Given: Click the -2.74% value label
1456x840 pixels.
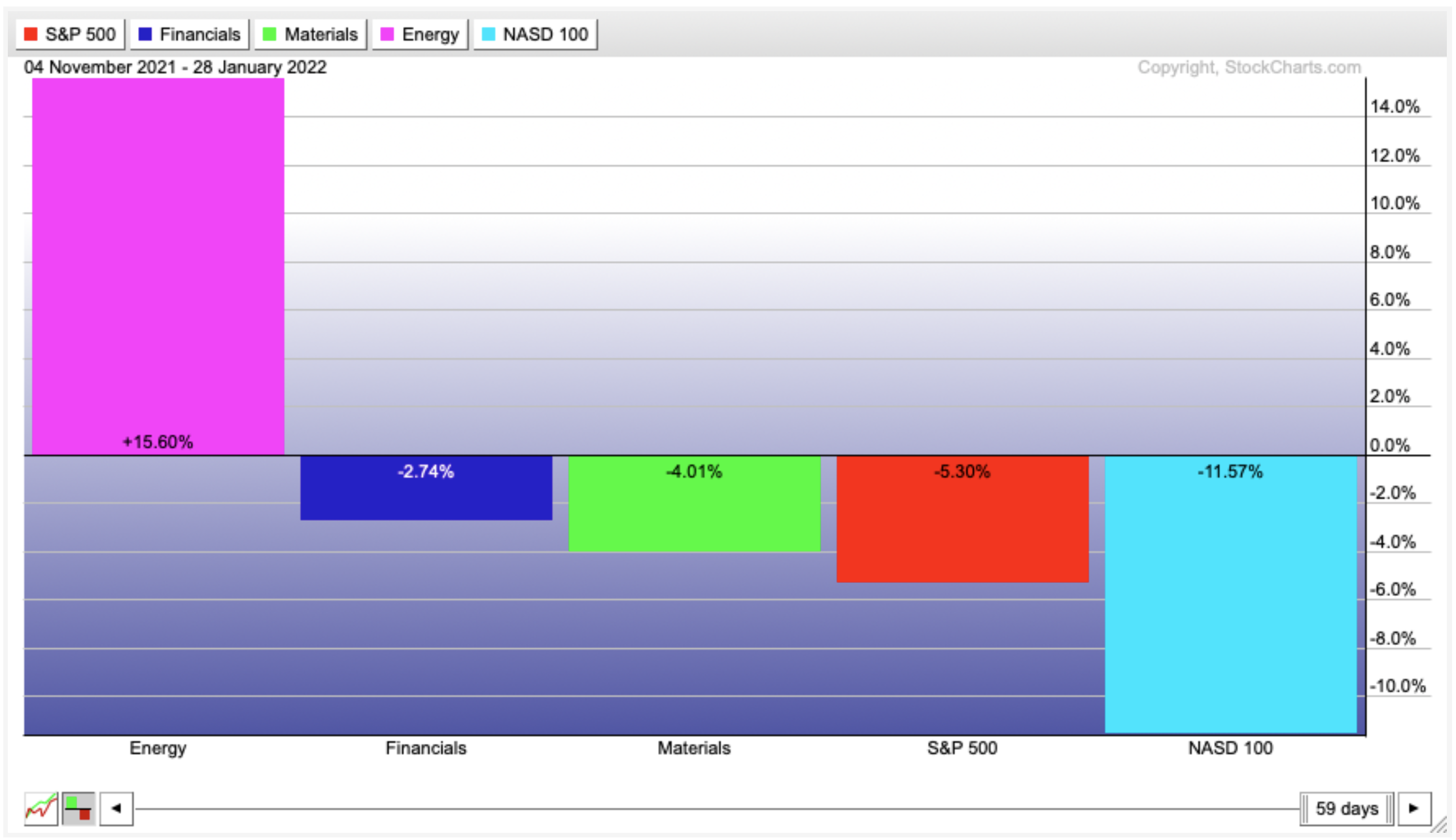Looking at the screenshot, I should click(426, 472).
